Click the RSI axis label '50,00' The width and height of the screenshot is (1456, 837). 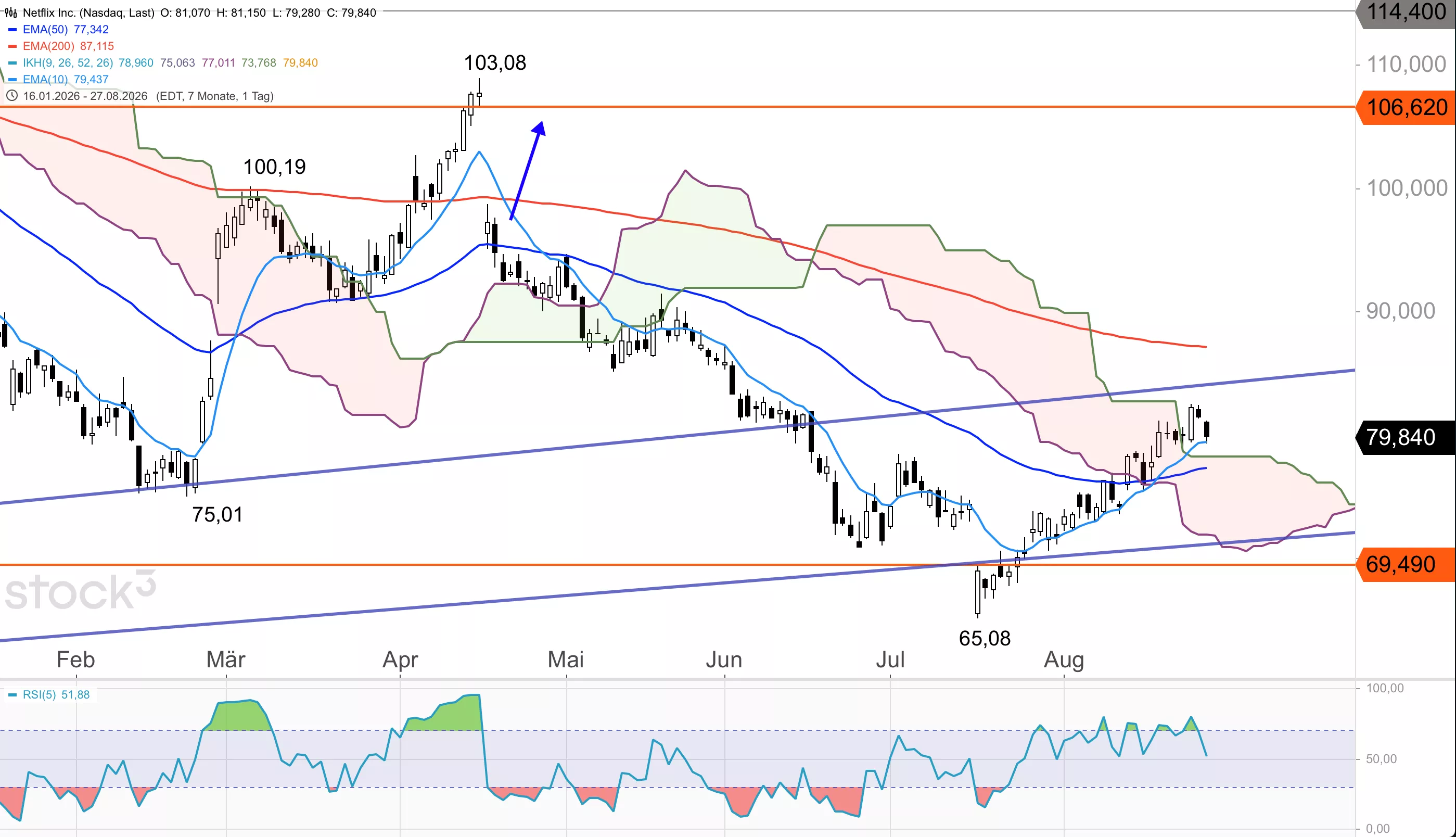(x=1381, y=759)
